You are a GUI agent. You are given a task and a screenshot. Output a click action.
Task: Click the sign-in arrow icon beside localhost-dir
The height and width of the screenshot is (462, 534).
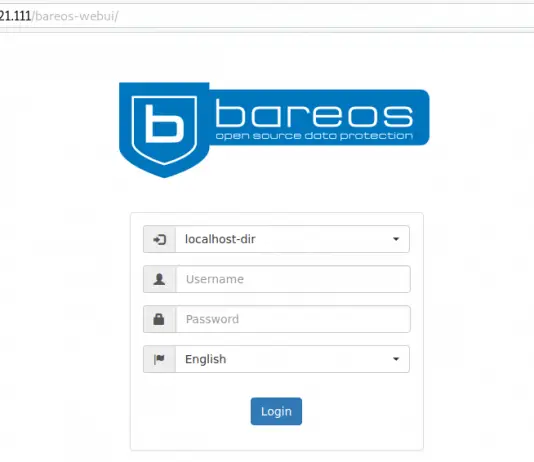point(159,239)
